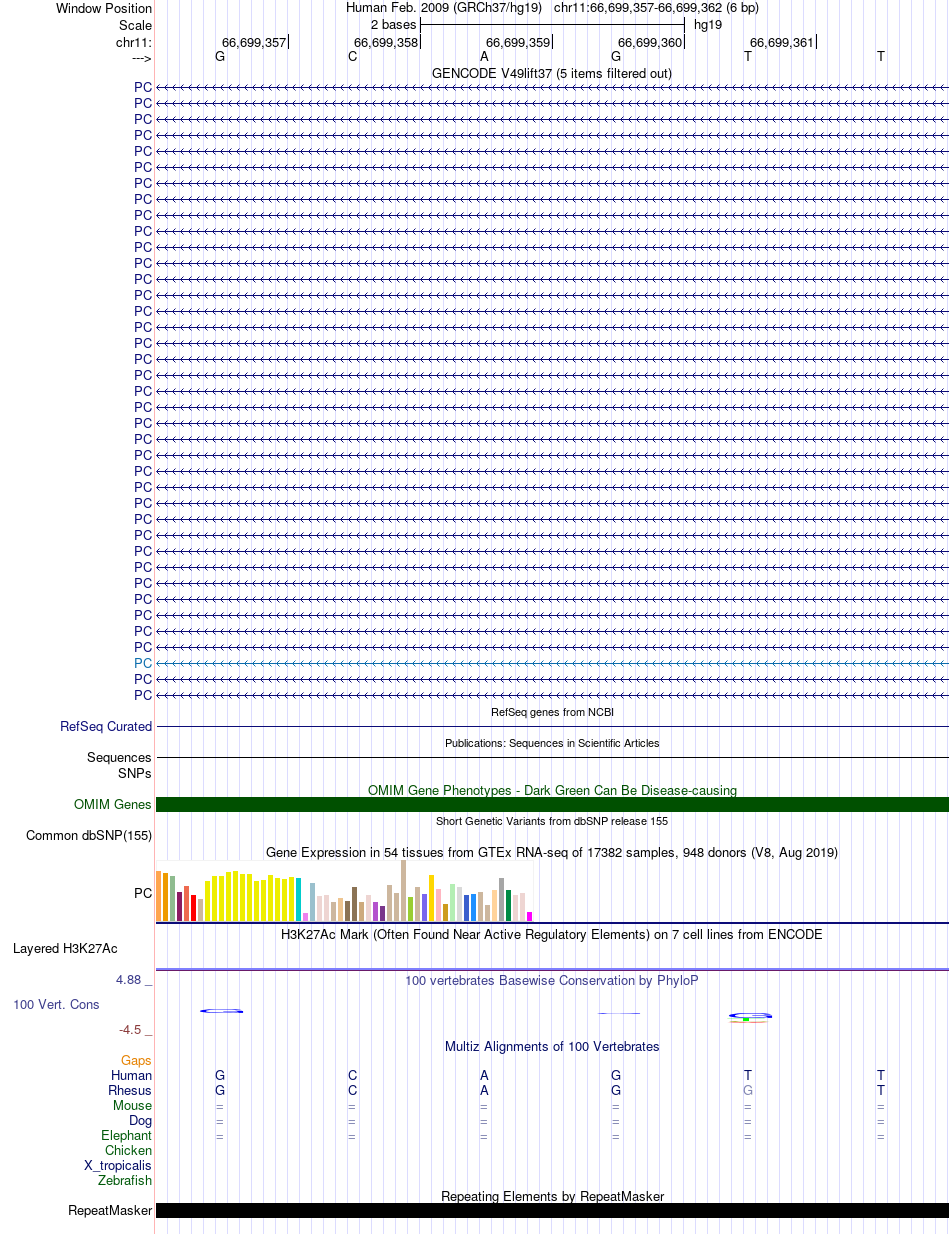Open the 100 Vert. Cons track label

tap(56, 1004)
